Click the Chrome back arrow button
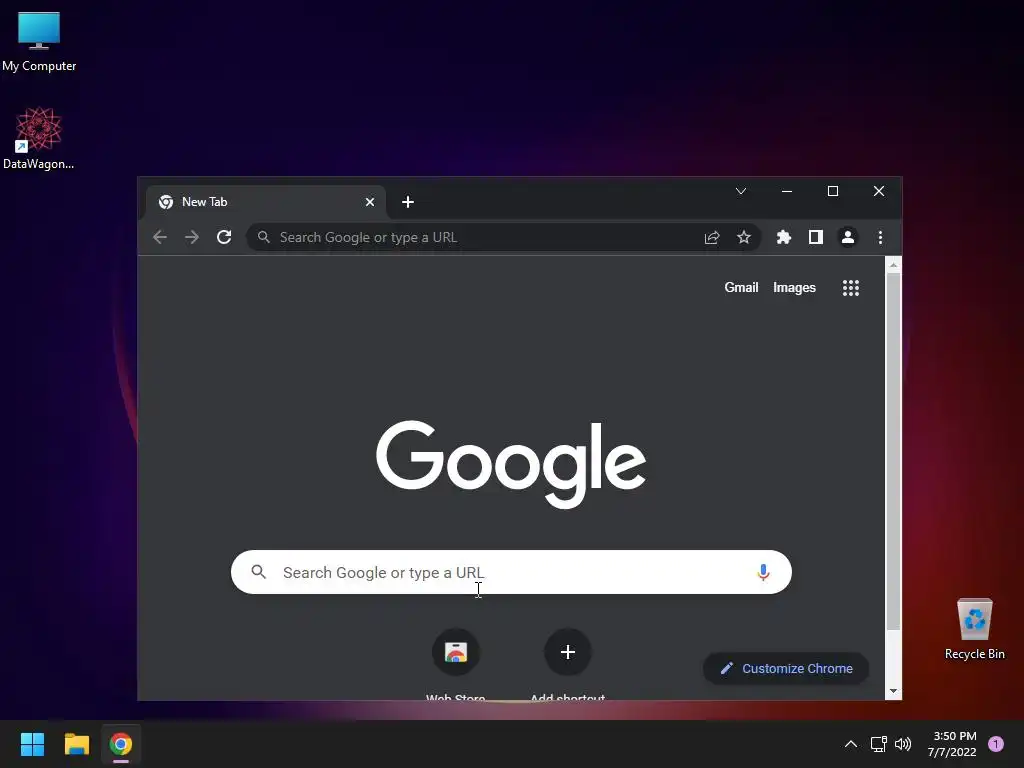This screenshot has width=1024, height=768. click(160, 237)
